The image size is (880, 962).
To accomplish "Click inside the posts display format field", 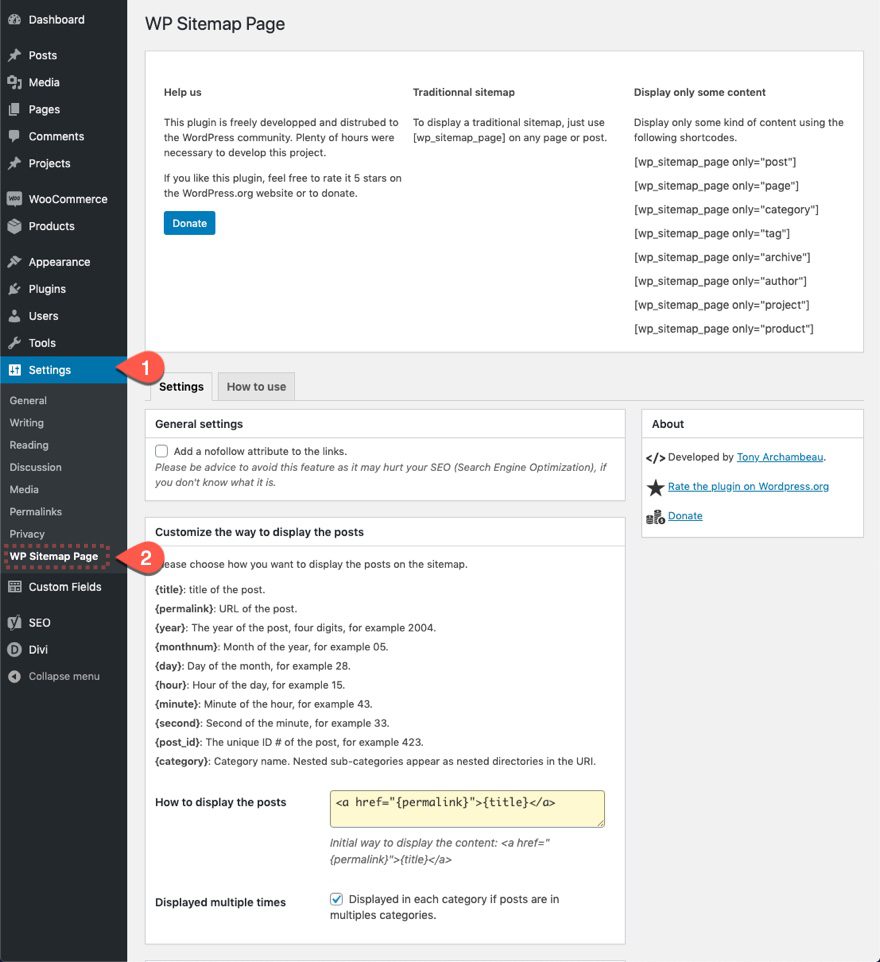I will point(466,808).
